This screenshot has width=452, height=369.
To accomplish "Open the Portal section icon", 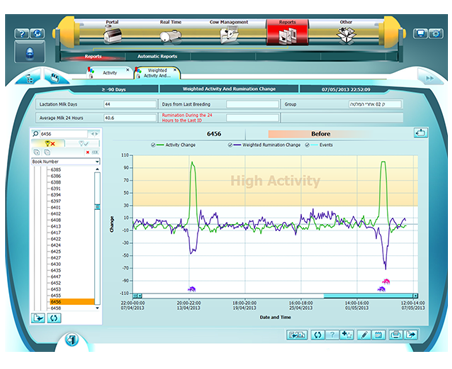I will 112,35.
